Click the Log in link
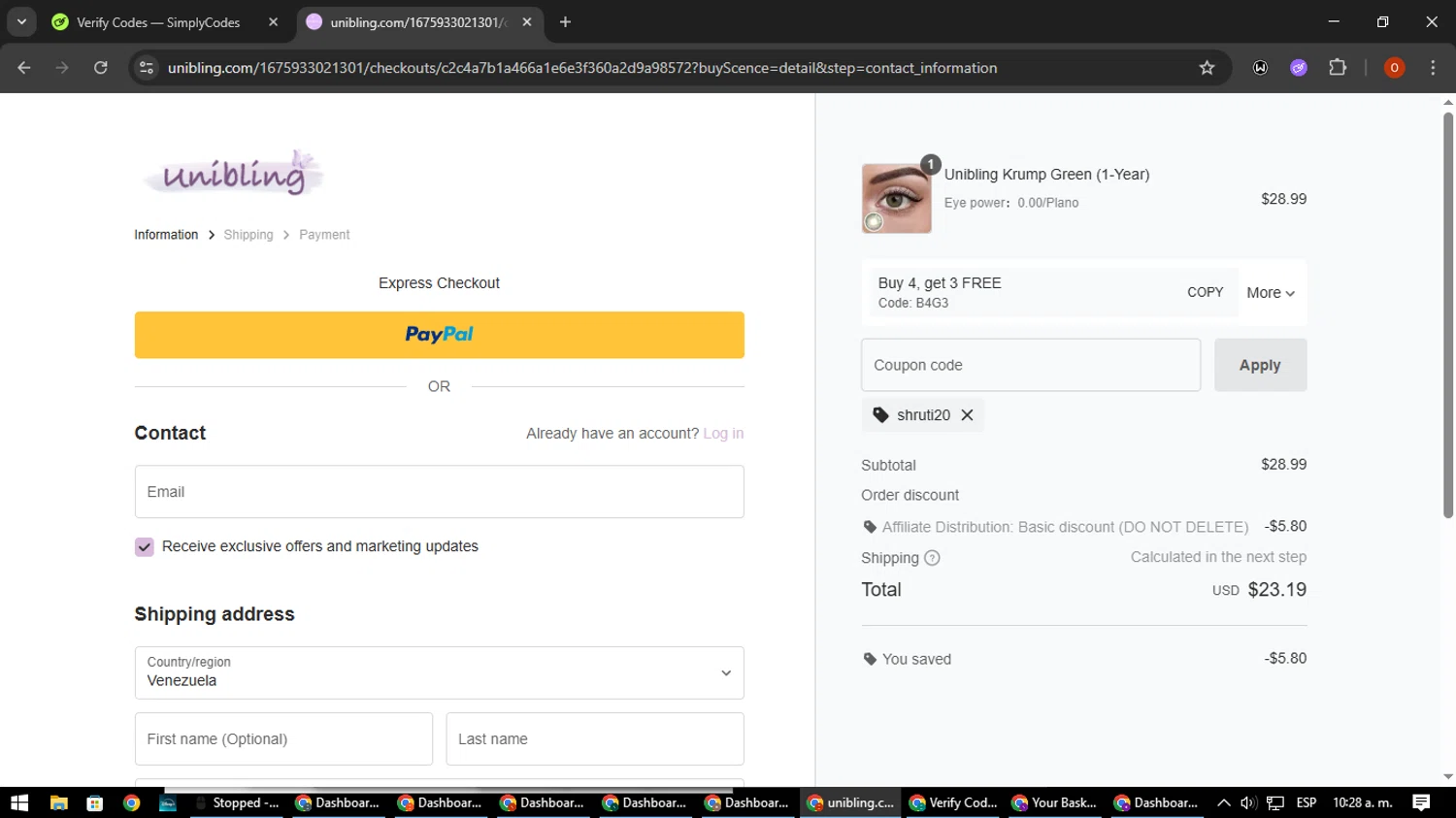The width and height of the screenshot is (1456, 818). (723, 434)
